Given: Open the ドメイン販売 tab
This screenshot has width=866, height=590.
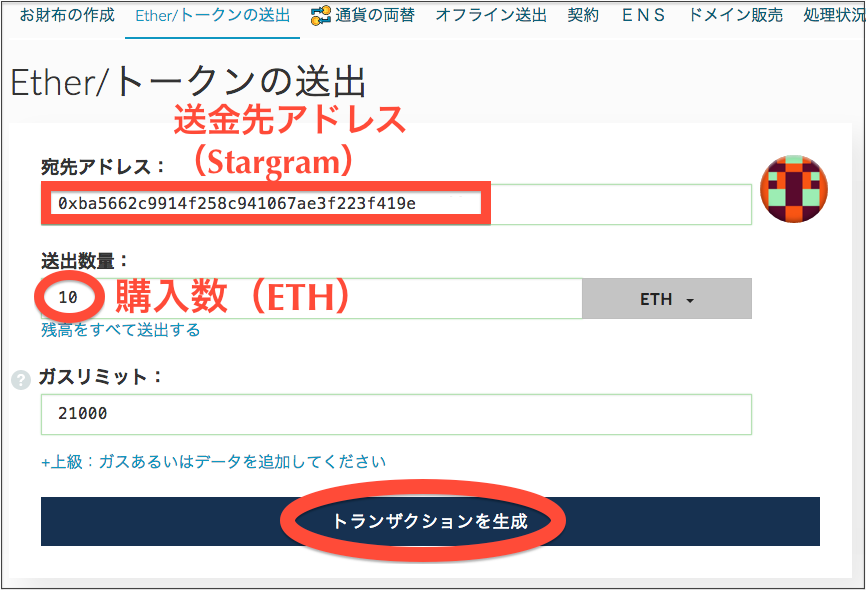Looking at the screenshot, I should pos(735,15).
